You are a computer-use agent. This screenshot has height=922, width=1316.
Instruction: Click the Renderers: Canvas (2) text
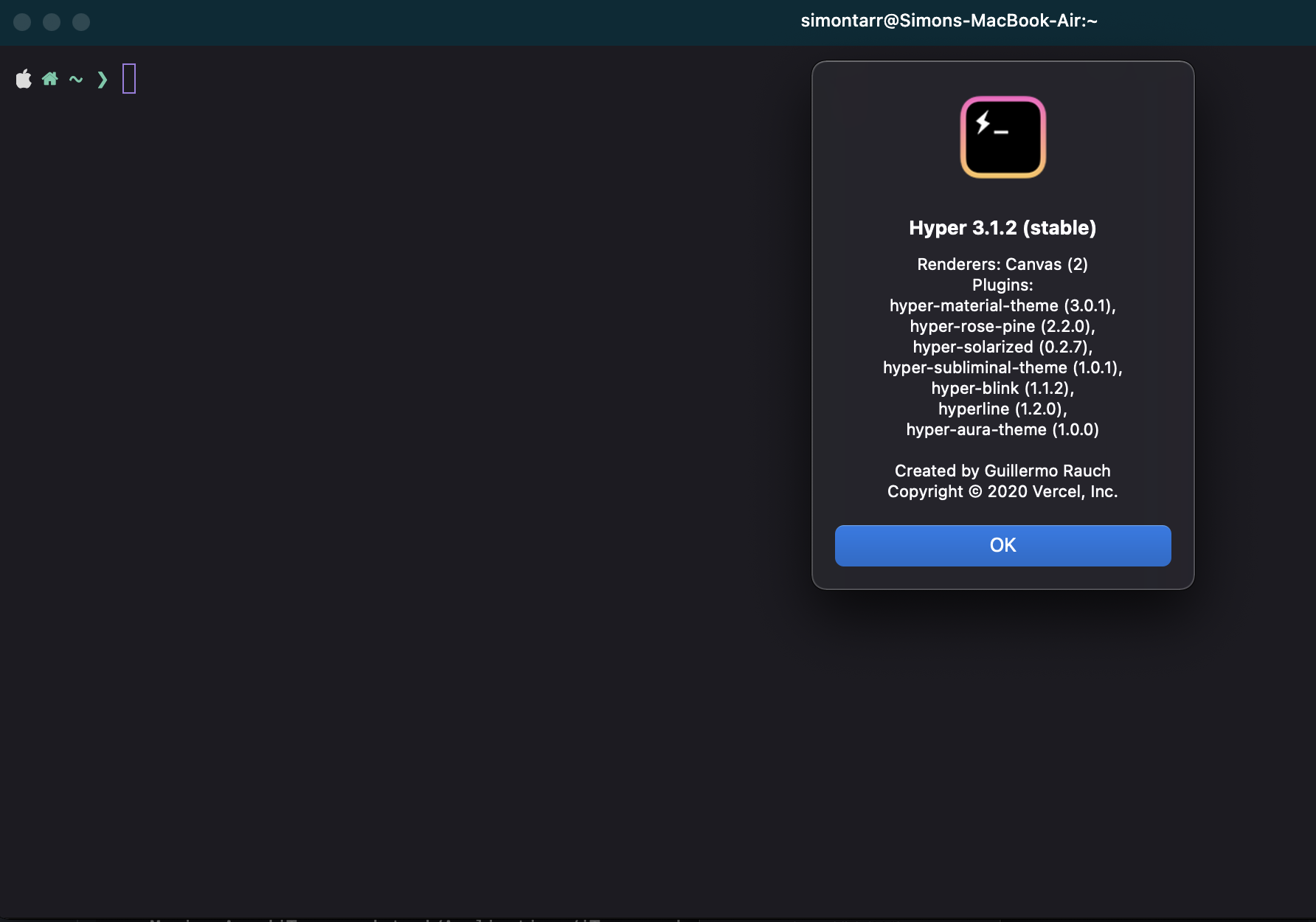click(x=1002, y=264)
